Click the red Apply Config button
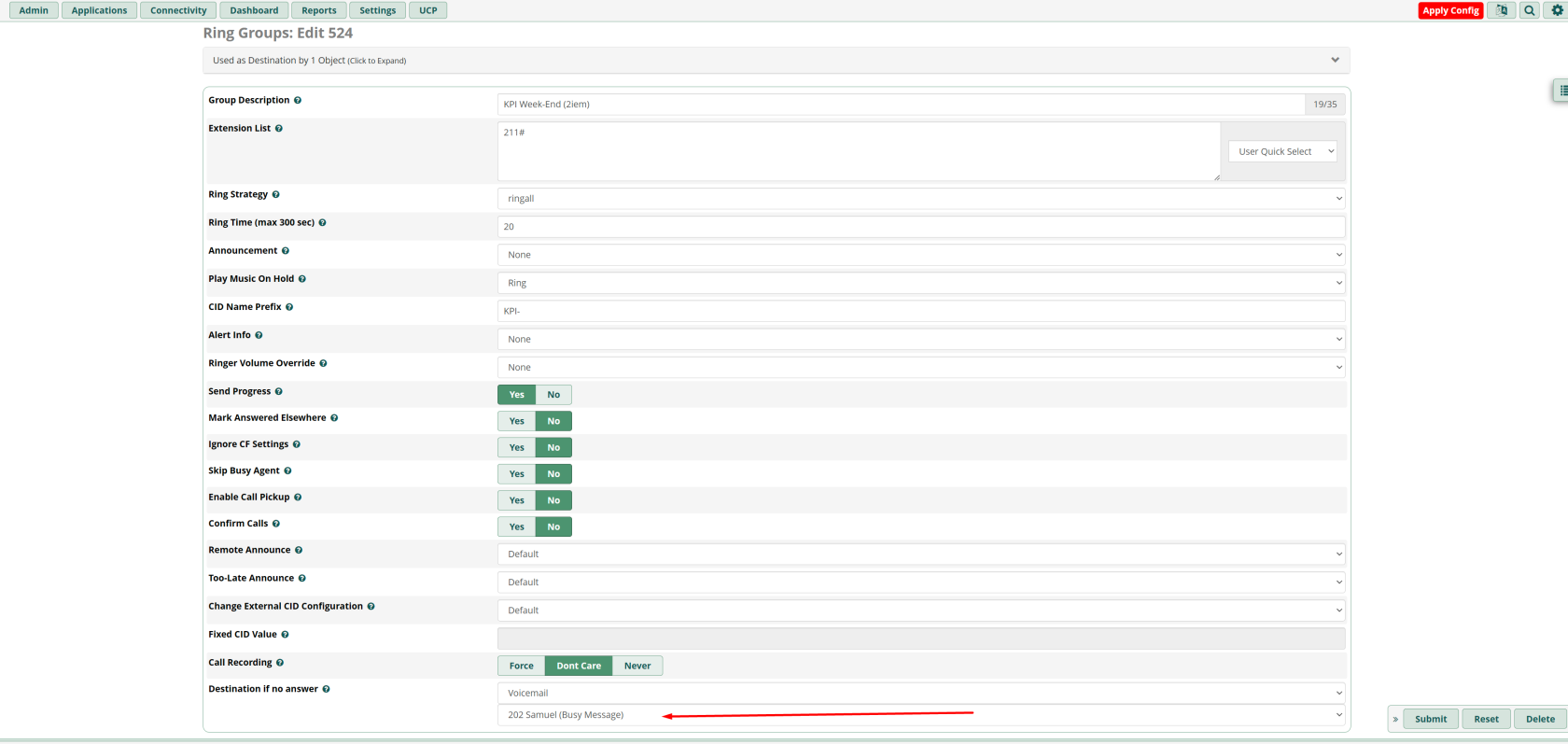 tap(1450, 10)
